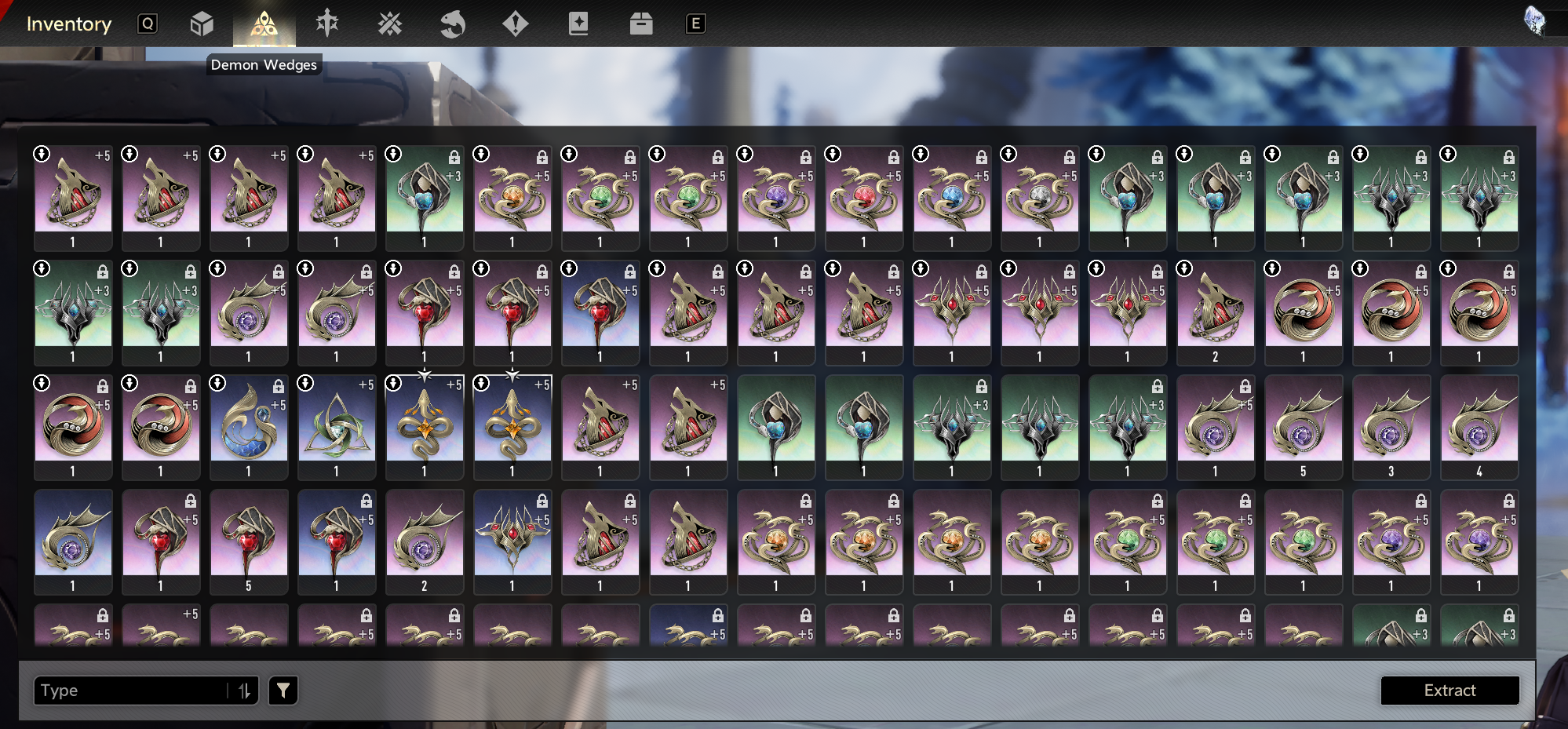Select the unlocked dark crown wedge with blue gem
Screen dimensions: 1568x729
(x=1039, y=427)
